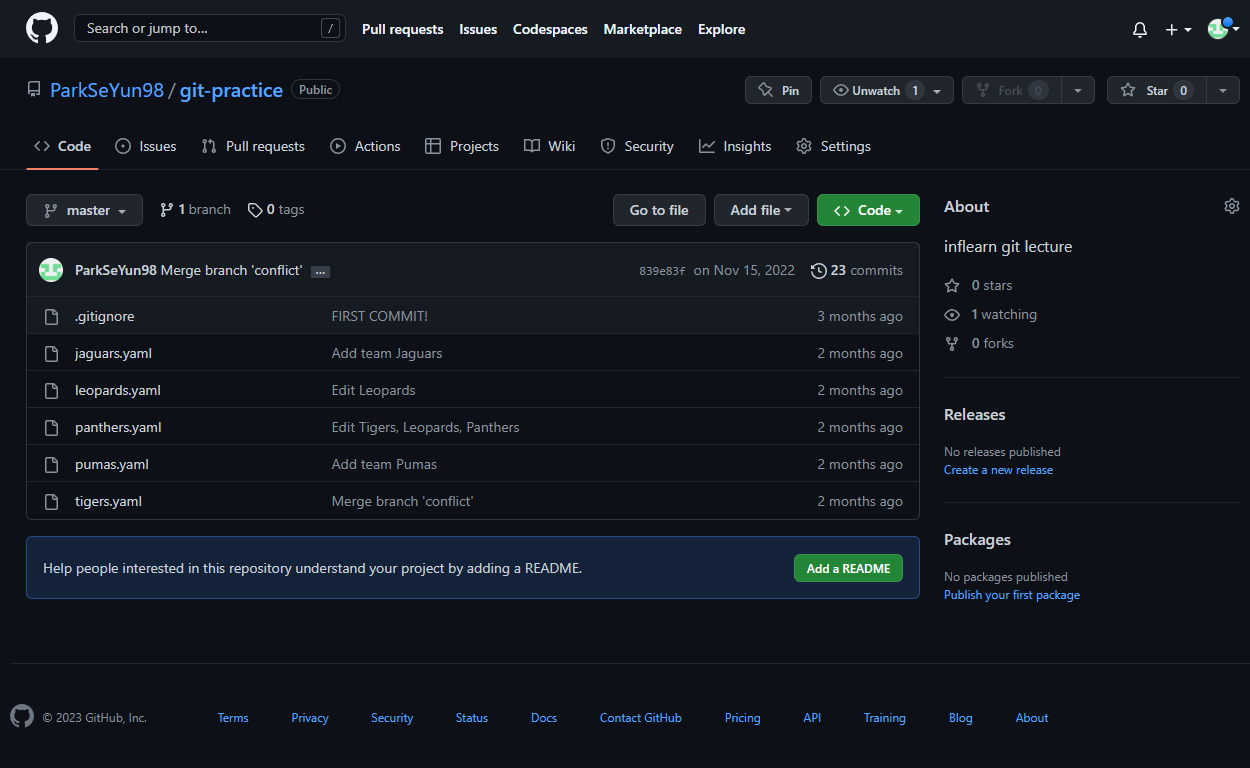This screenshot has width=1250, height=768.
Task: Click the footer GitHub mark icon
Action: [22, 716]
